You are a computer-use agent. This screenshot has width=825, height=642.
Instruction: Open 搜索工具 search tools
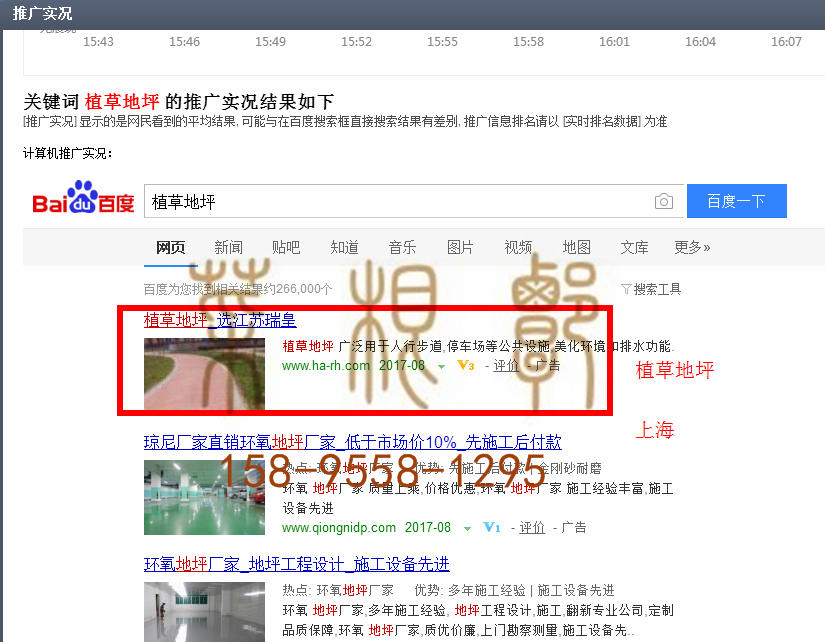click(x=657, y=289)
